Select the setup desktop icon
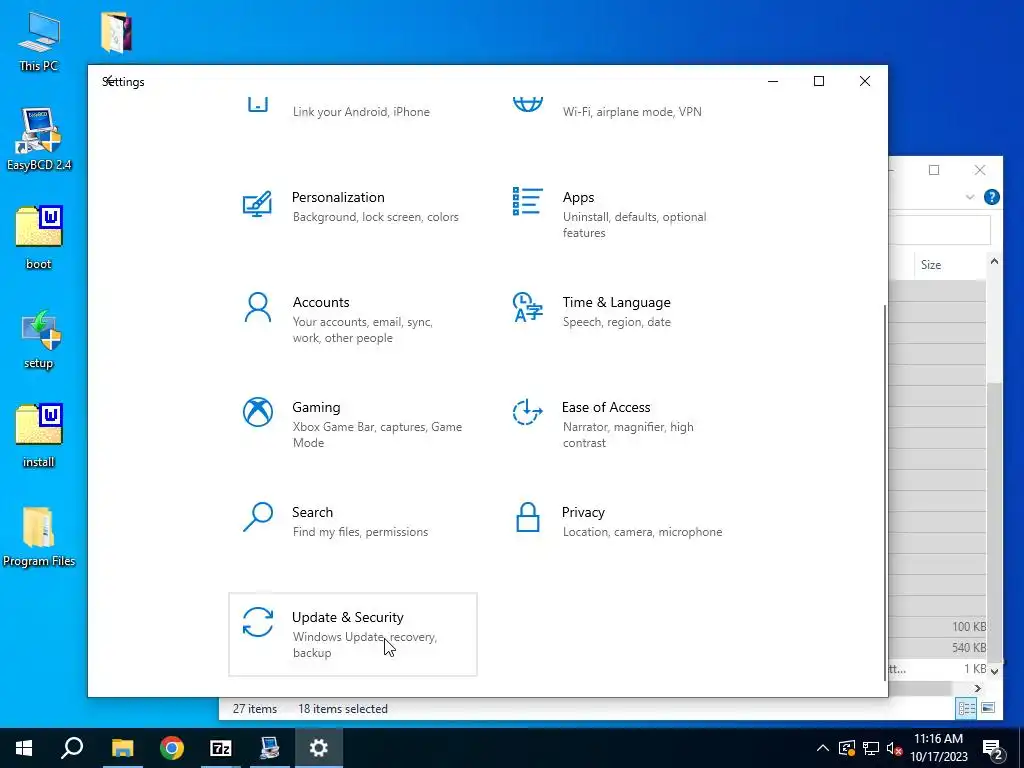1024x768 pixels. (39, 340)
